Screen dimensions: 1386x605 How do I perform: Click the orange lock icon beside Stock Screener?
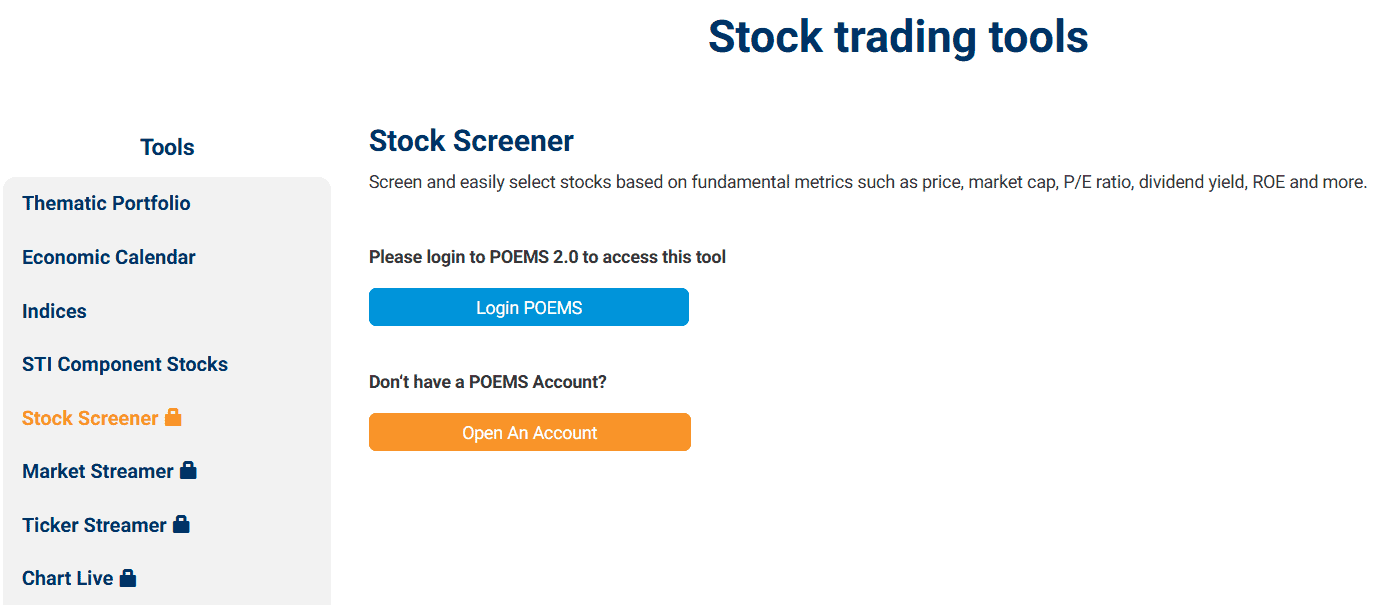pos(174,417)
